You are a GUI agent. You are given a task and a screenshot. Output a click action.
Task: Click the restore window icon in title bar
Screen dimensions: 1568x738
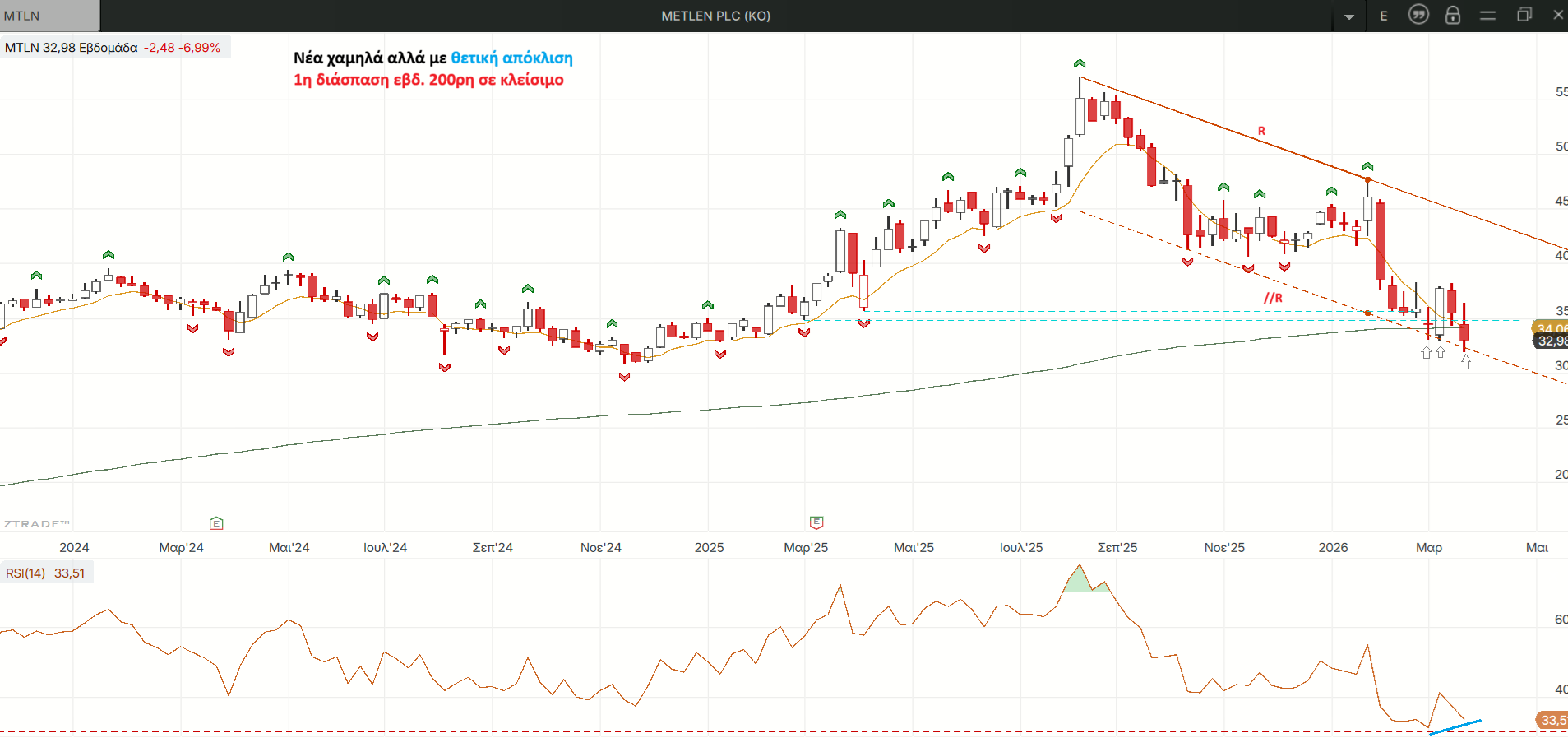coord(1524,15)
